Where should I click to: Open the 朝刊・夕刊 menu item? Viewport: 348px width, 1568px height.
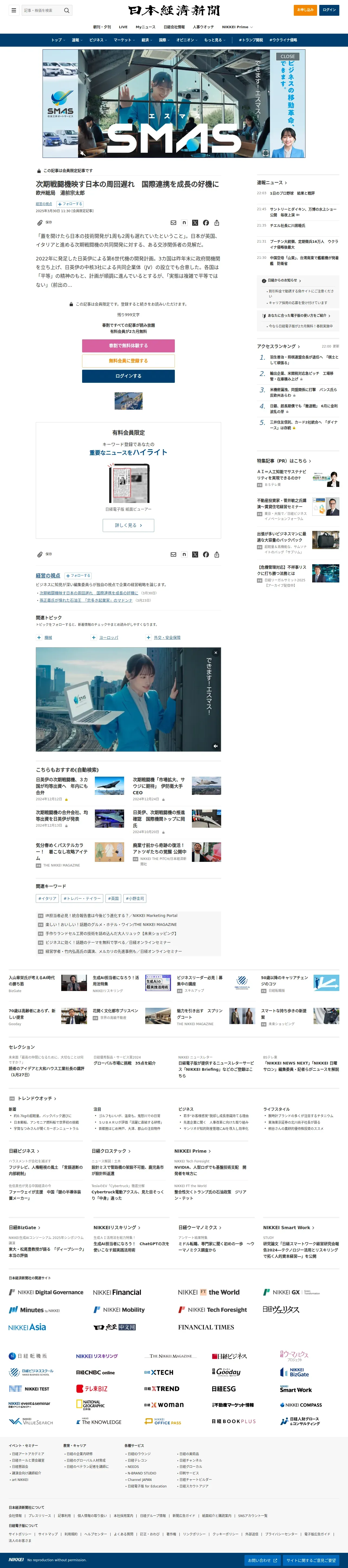(x=102, y=27)
